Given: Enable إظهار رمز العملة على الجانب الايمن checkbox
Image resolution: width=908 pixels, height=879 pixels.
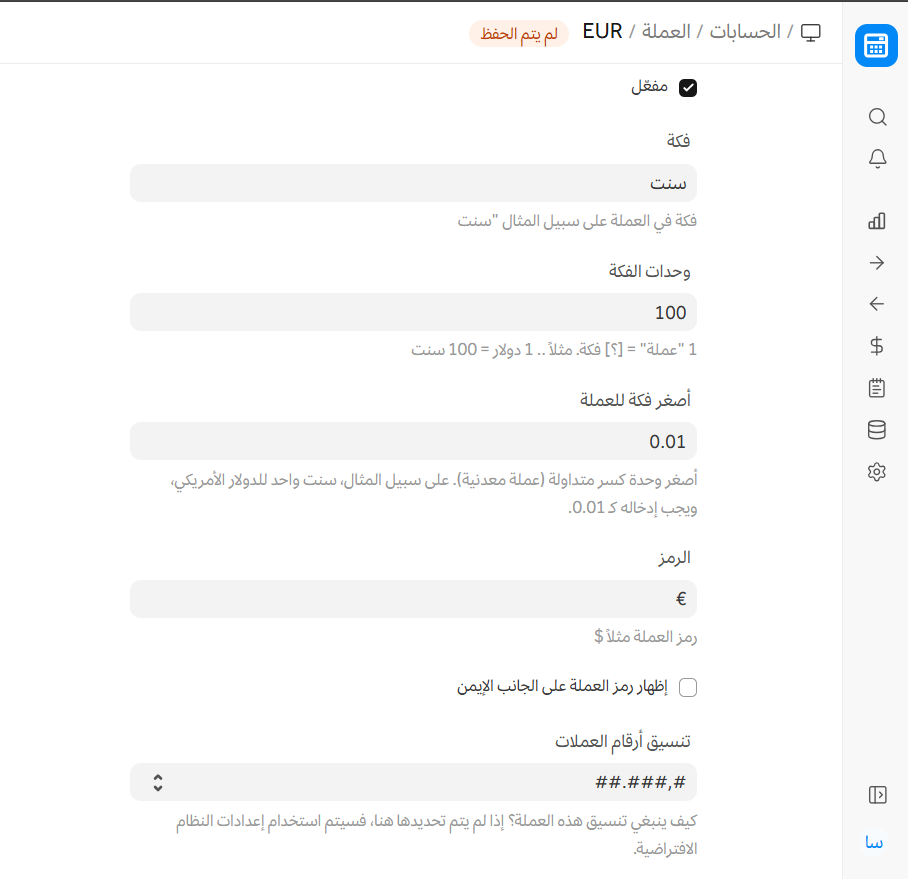Looking at the screenshot, I should [688, 687].
